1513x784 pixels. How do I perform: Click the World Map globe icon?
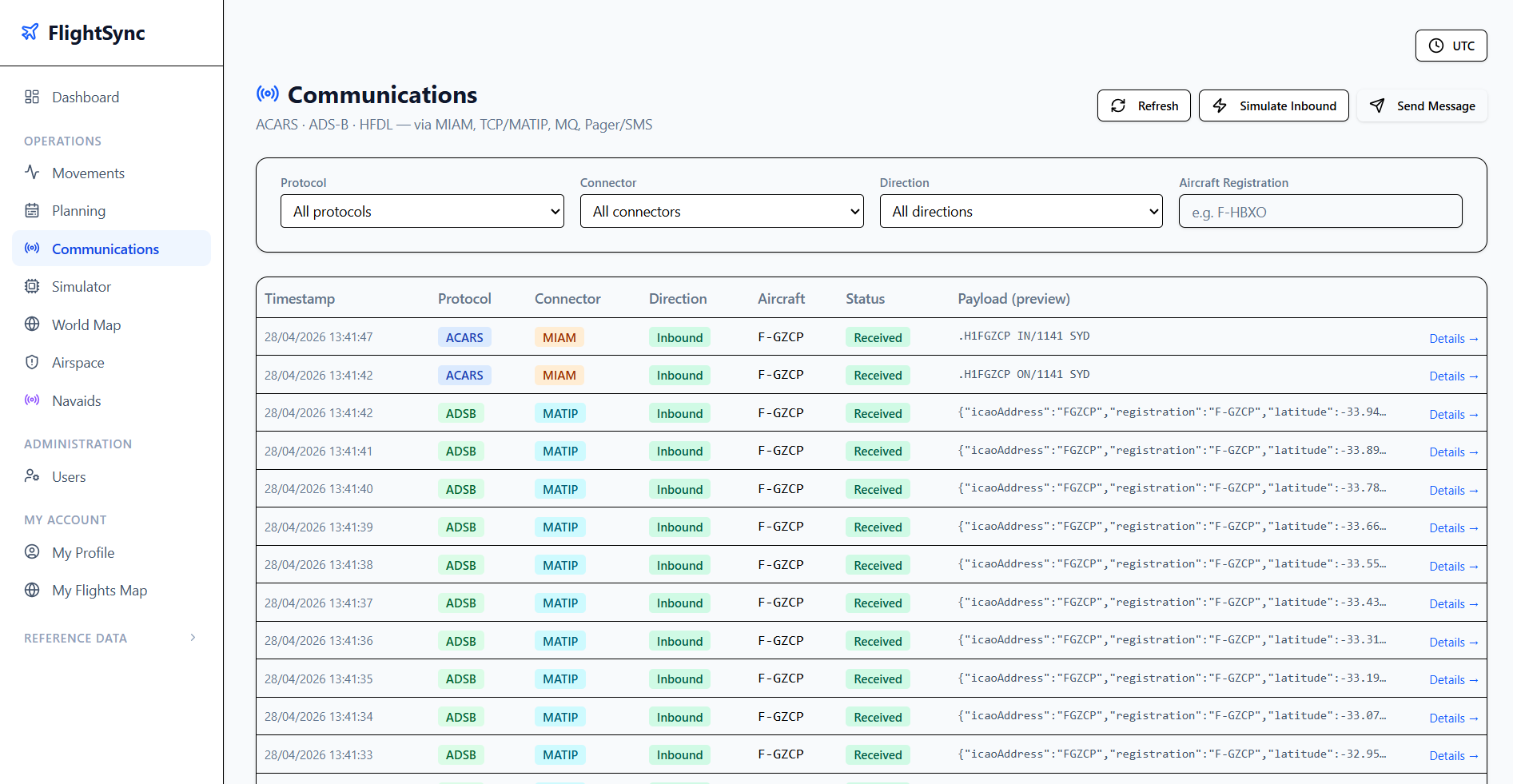(x=32, y=324)
